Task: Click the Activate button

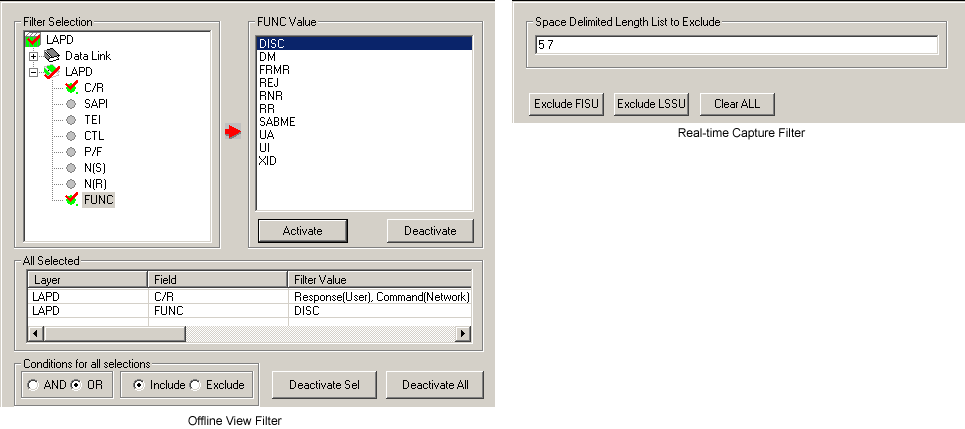Action: pos(302,231)
